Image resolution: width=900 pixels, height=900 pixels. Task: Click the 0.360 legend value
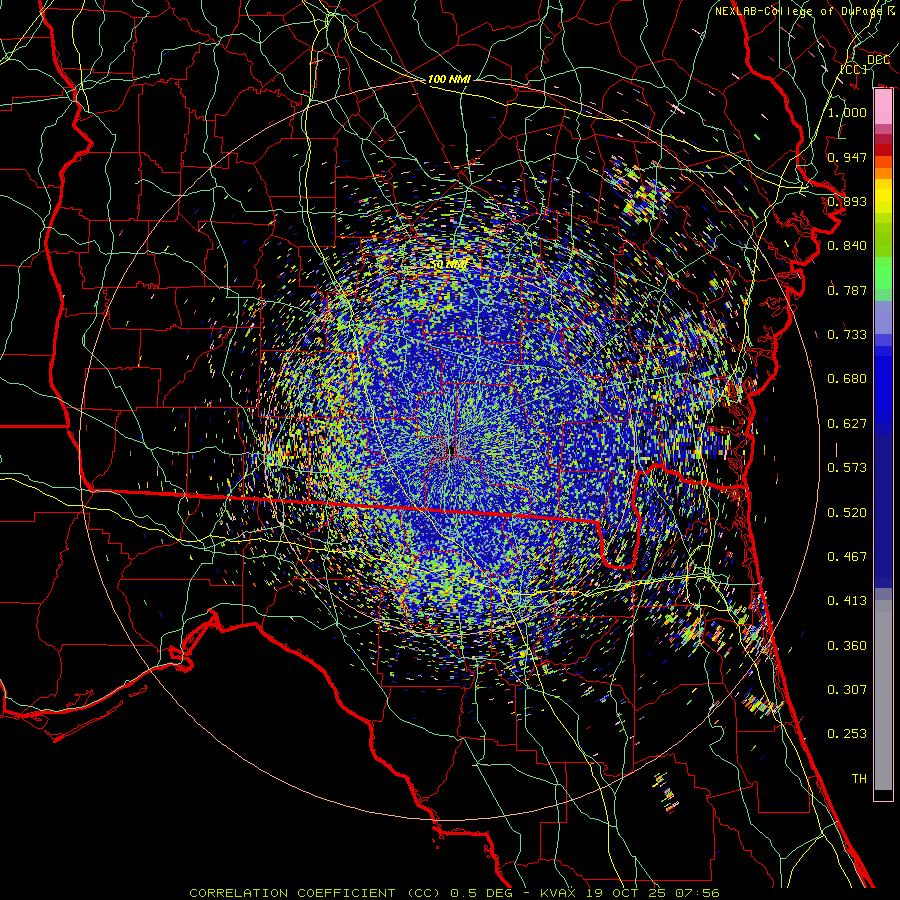(x=847, y=646)
